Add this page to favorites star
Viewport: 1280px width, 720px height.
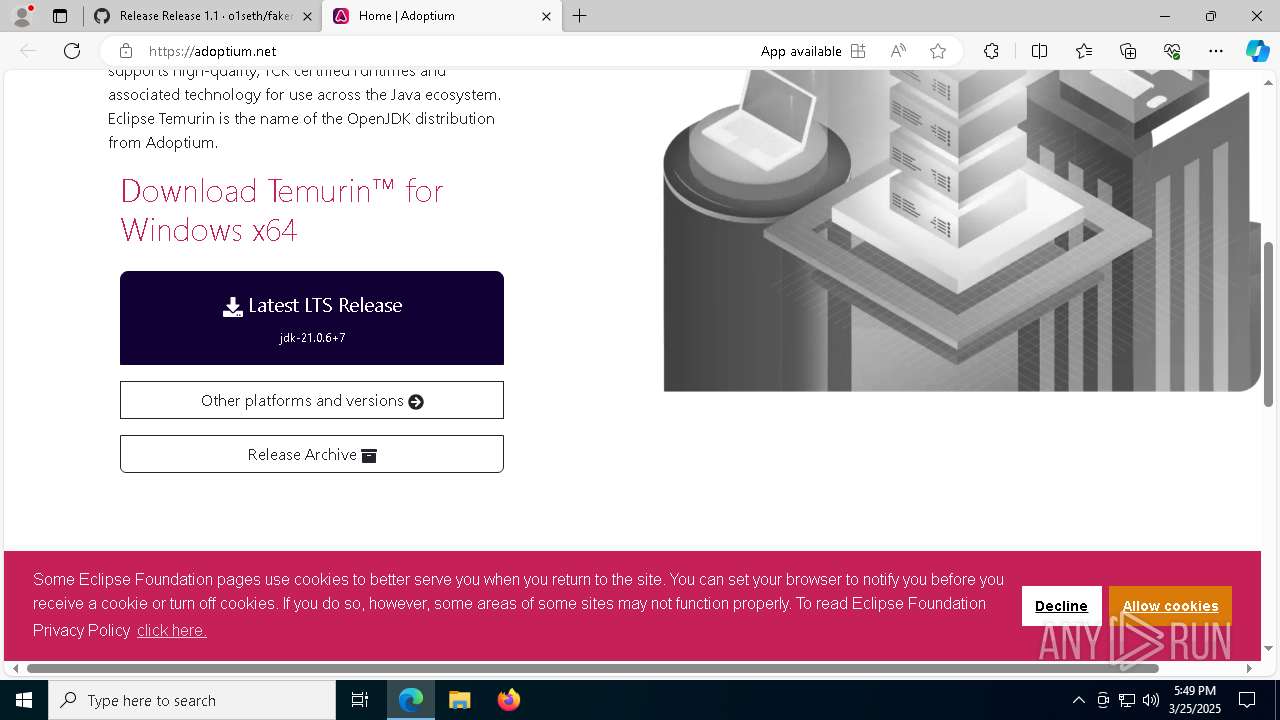pos(937,51)
